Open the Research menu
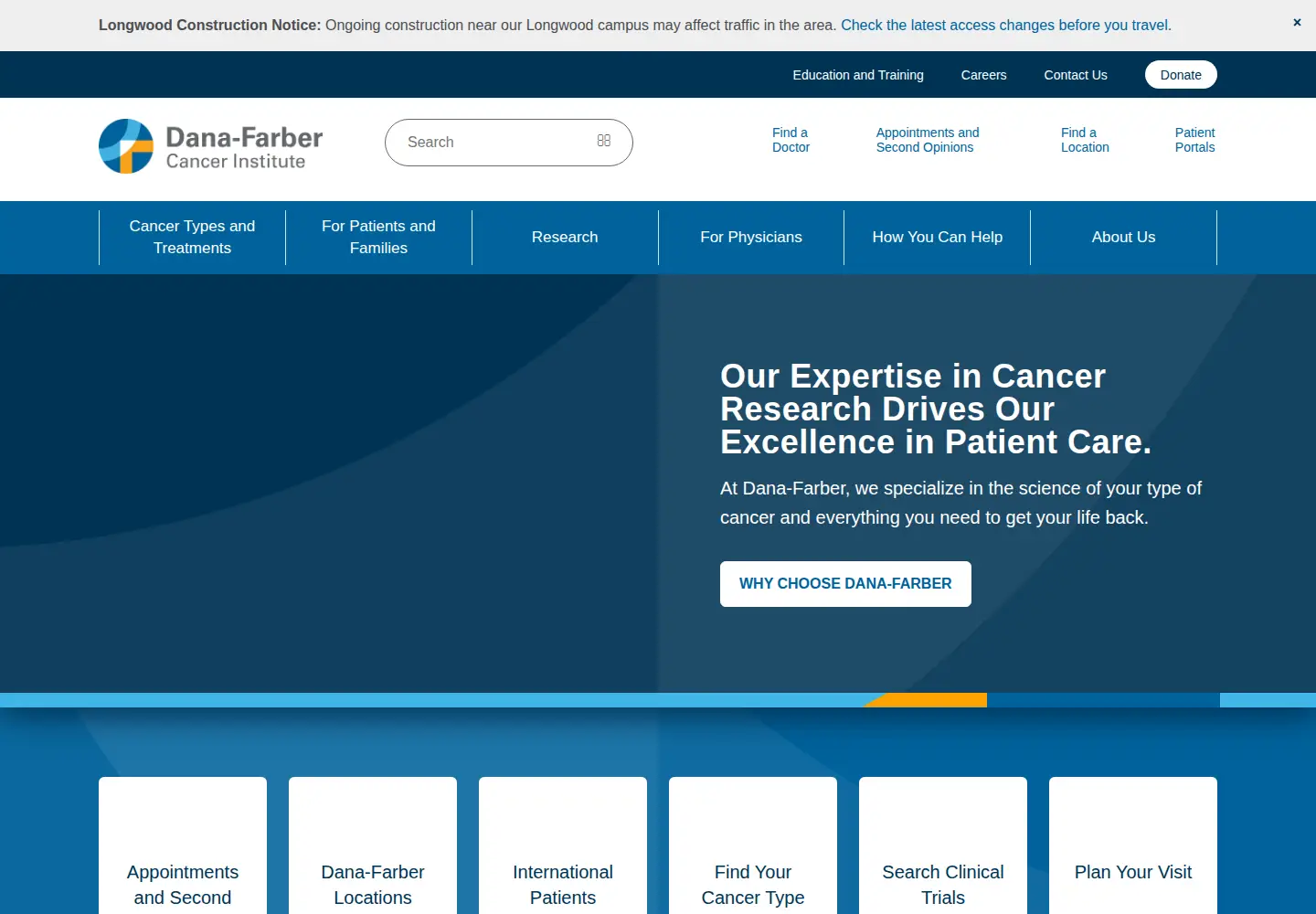 pos(565,237)
